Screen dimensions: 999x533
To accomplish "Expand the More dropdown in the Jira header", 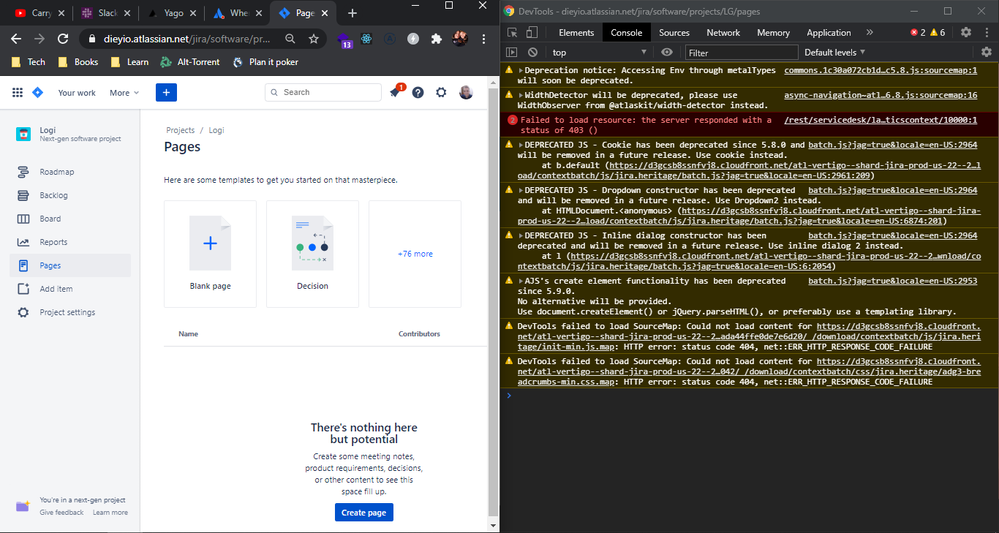I will click(124, 93).
